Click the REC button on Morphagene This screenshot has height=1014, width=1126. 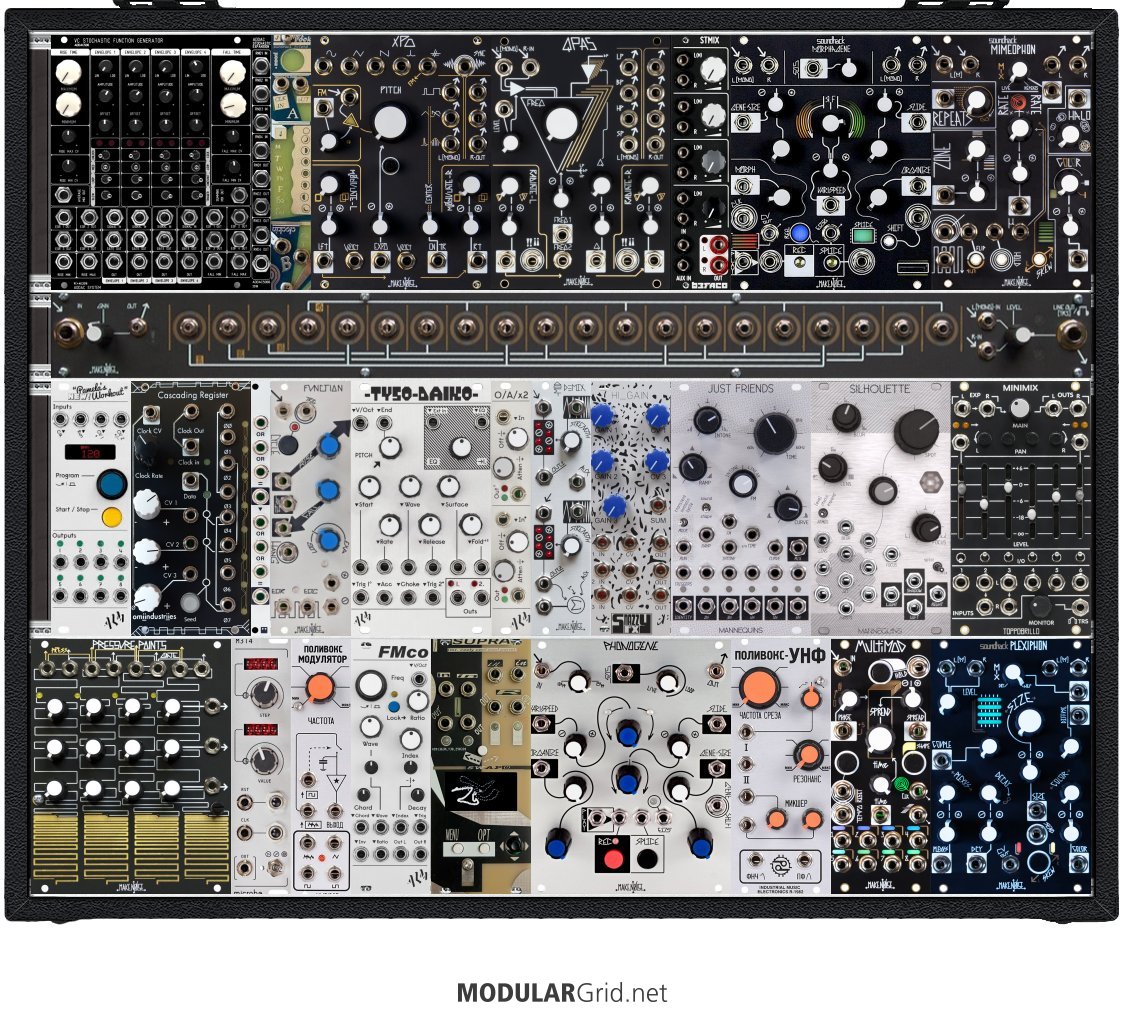coord(798,264)
